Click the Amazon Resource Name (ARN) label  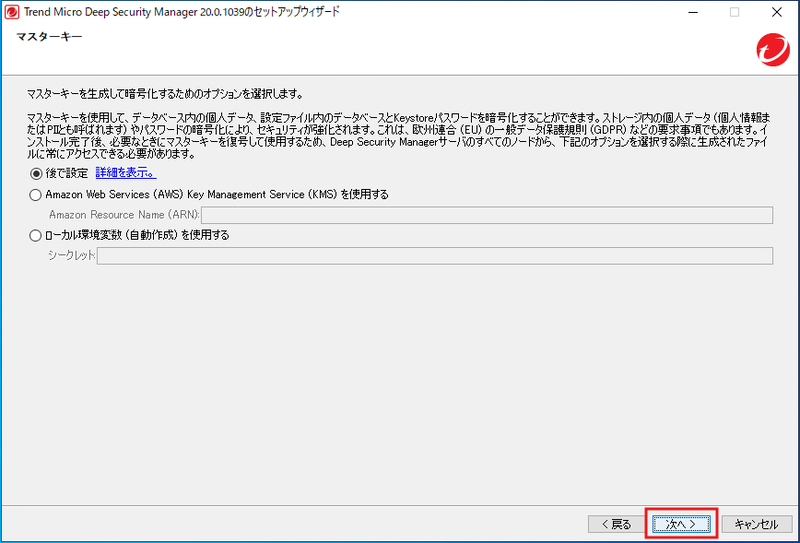point(124,215)
